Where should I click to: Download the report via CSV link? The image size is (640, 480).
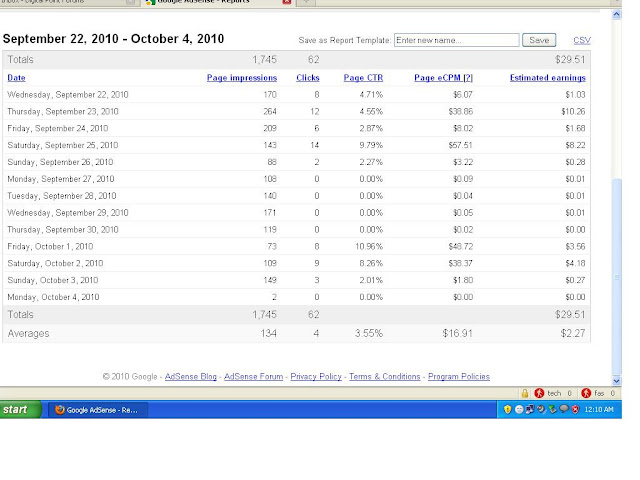tap(582, 40)
